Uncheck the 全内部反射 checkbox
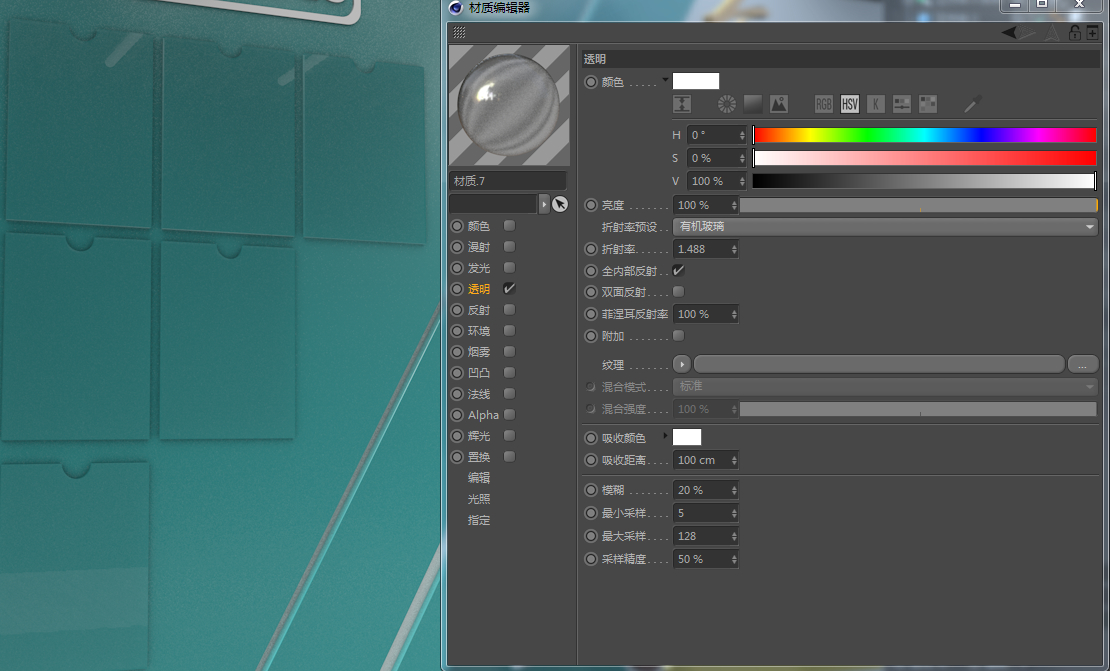The image size is (1110, 671). 678,270
